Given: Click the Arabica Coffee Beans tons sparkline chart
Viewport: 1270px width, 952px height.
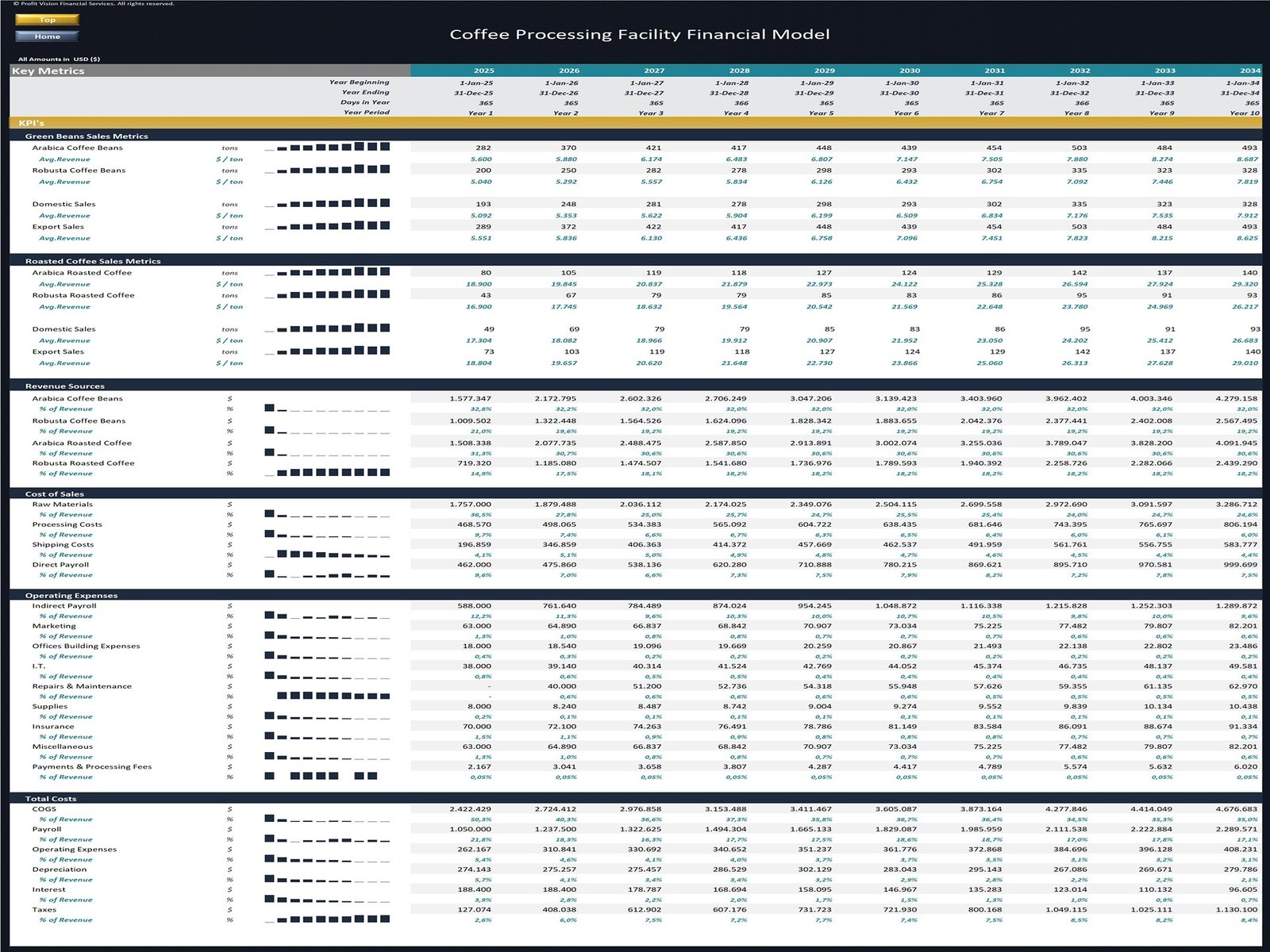Looking at the screenshot, I should [329, 148].
